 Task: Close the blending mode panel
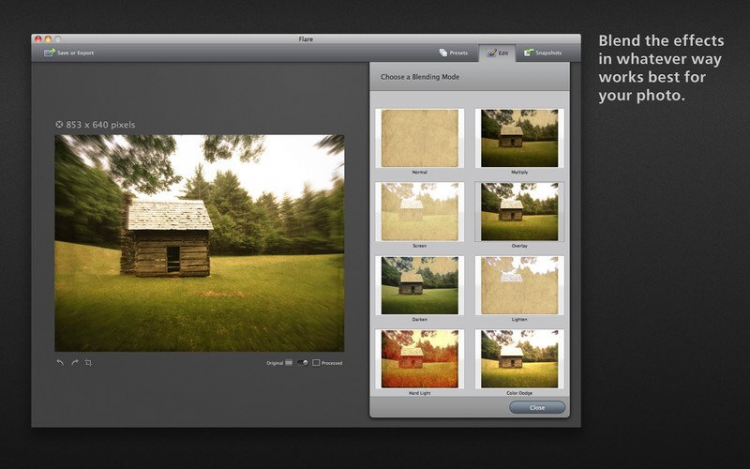point(537,407)
